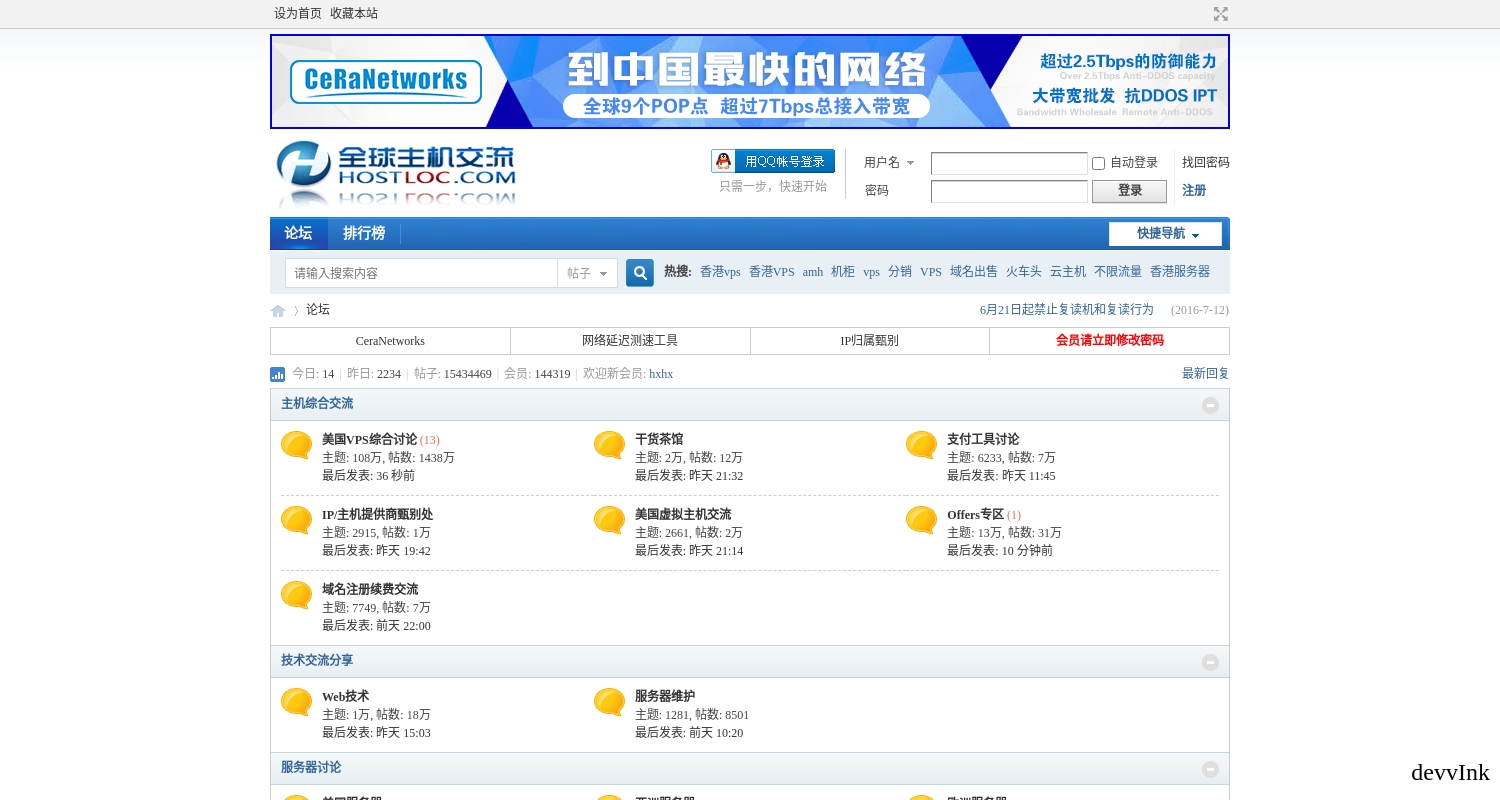This screenshot has height=800, width=1500.
Task: Click the Web技术 forum bubble icon
Action: [x=297, y=702]
